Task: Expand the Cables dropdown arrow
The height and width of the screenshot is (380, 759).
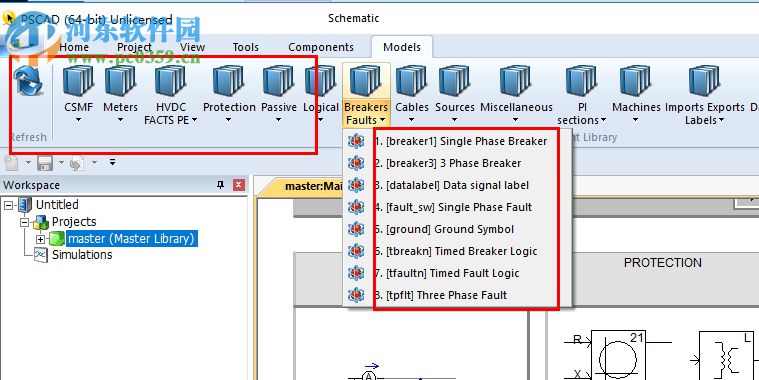Action: pyautogui.click(x=412, y=120)
